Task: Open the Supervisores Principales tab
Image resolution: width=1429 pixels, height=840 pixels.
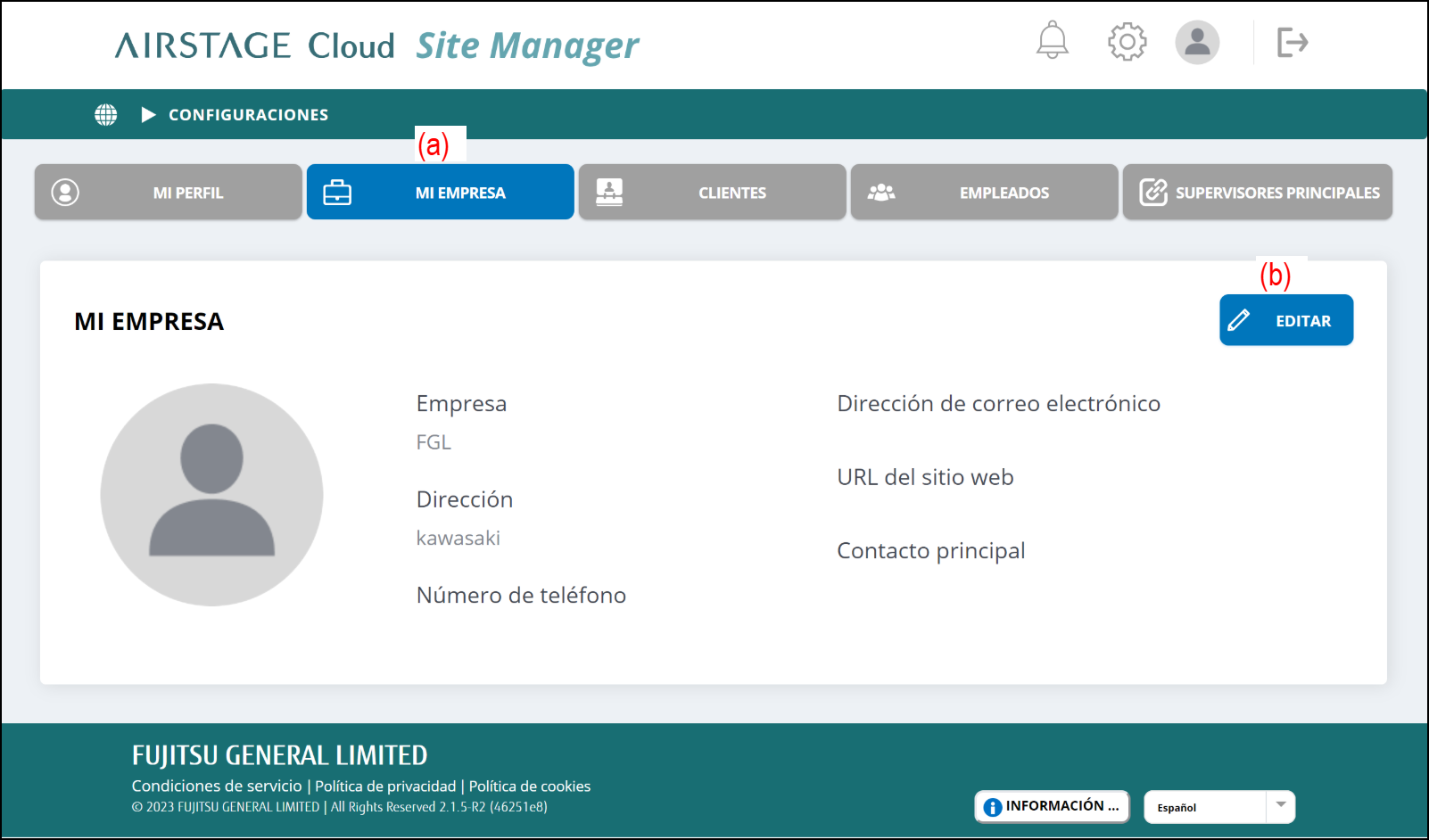Action: tap(1257, 192)
